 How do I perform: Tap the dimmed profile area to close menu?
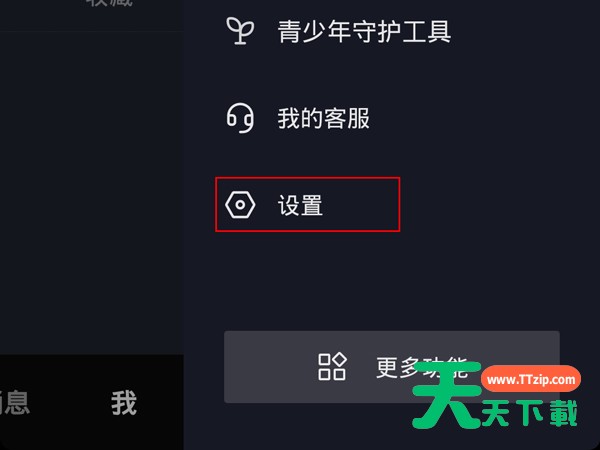(x=92, y=191)
